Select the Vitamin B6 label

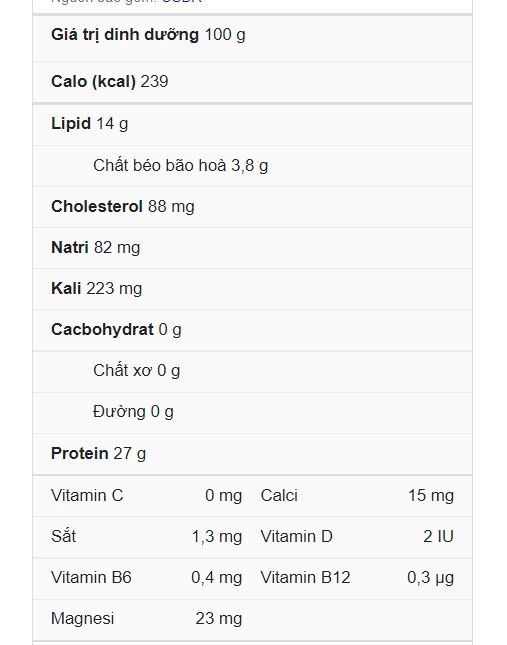(91, 578)
